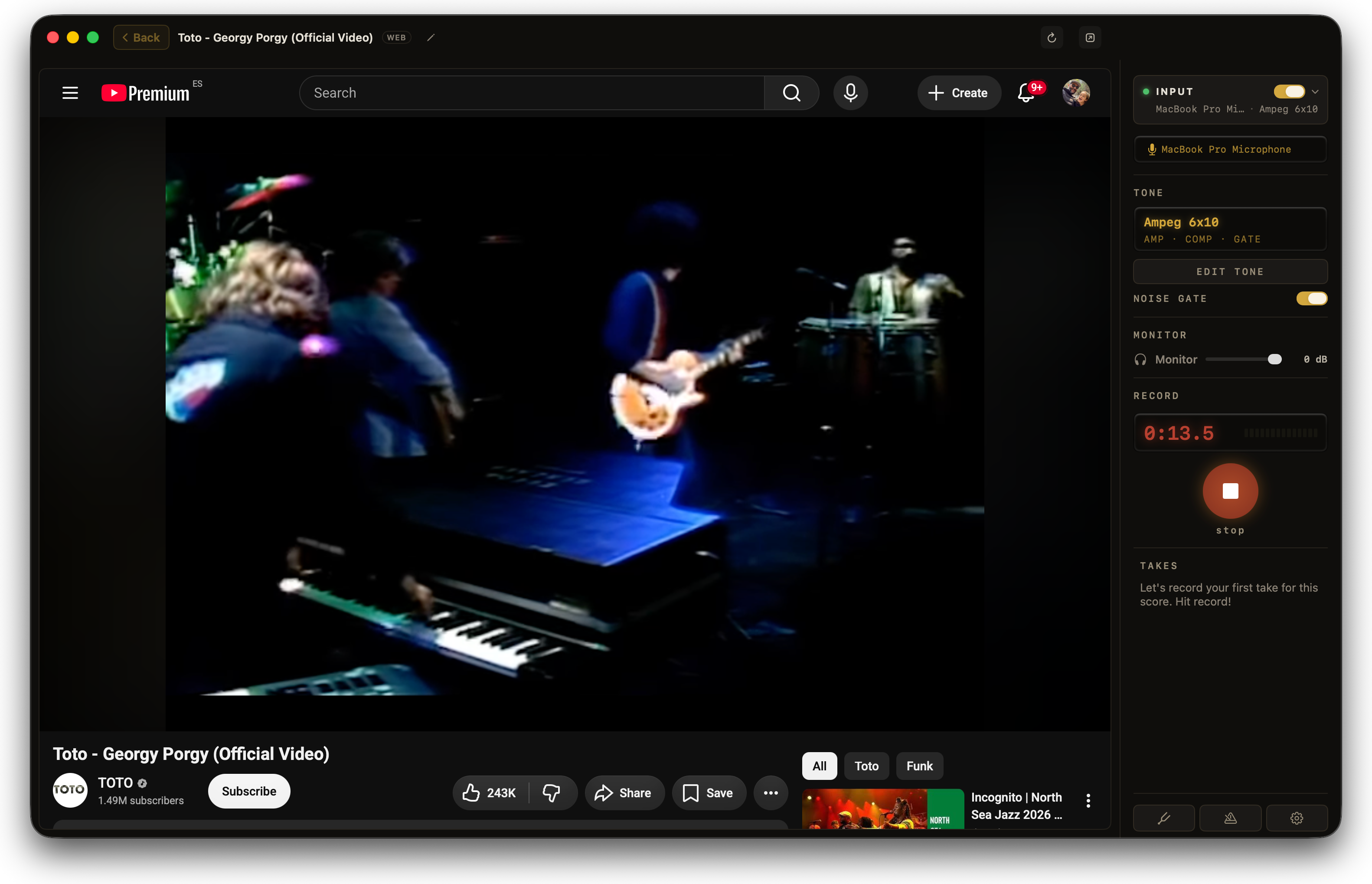This screenshot has height=884, width=1372.
Task: Open the settings gear in the recording panel
Action: pos(1297,818)
